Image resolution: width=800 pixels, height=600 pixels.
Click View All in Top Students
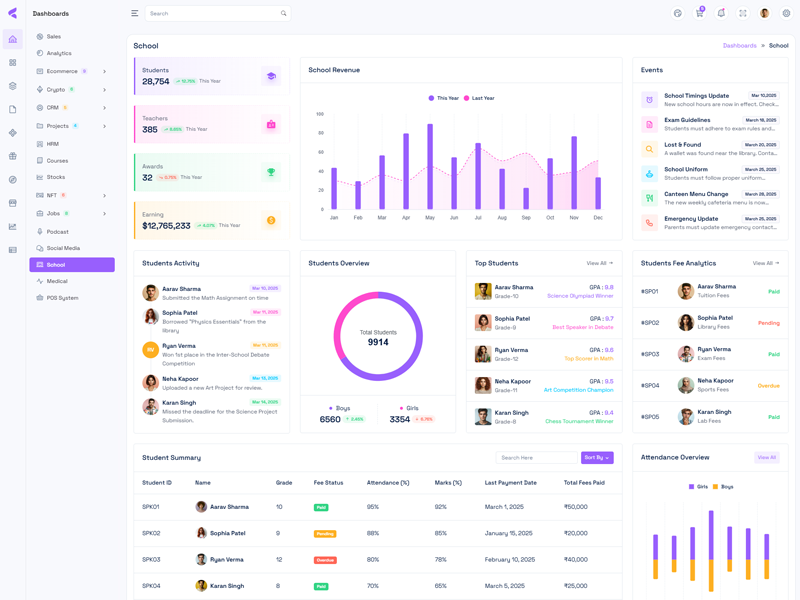599,263
